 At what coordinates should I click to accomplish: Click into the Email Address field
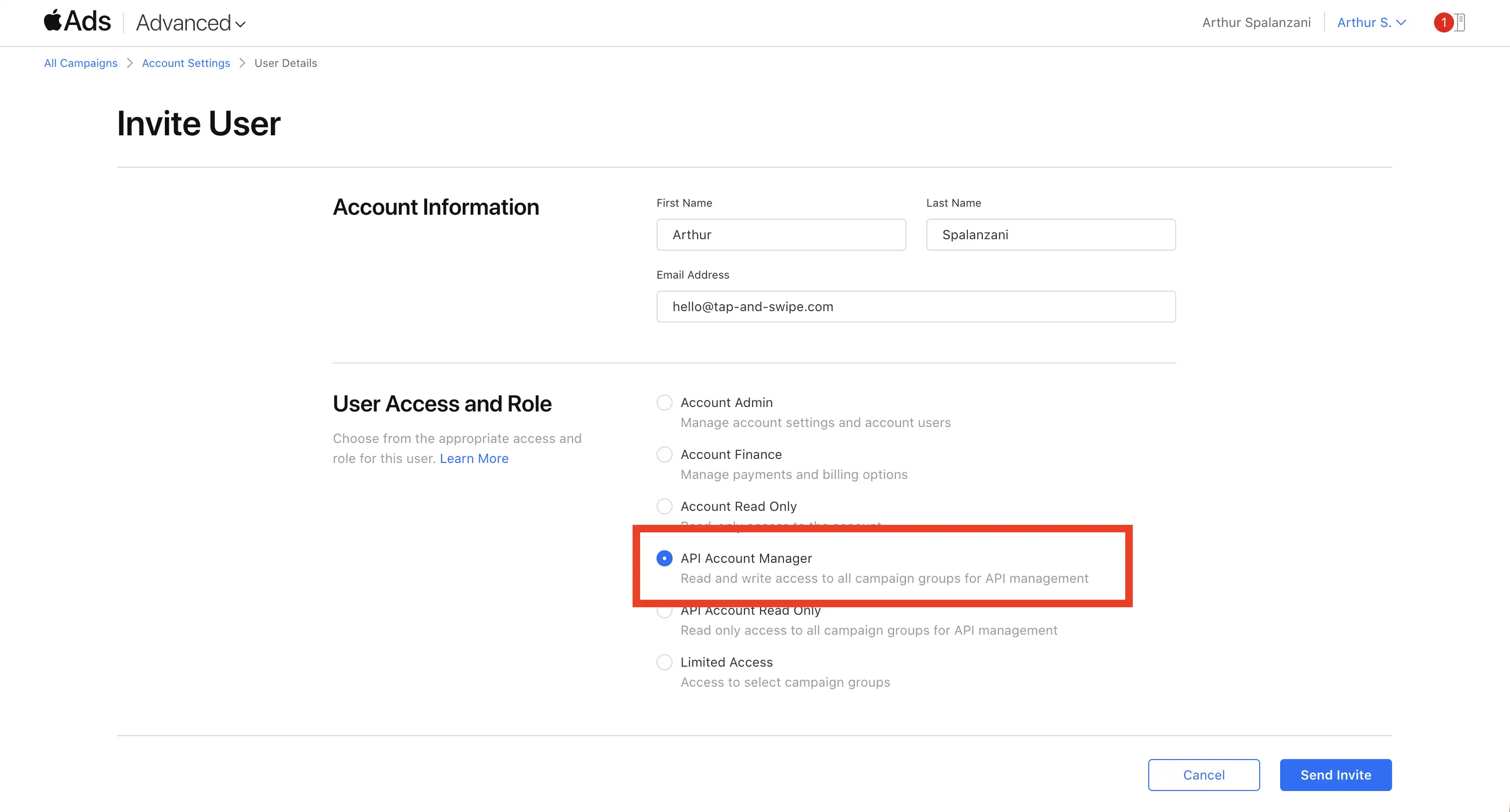click(x=915, y=307)
